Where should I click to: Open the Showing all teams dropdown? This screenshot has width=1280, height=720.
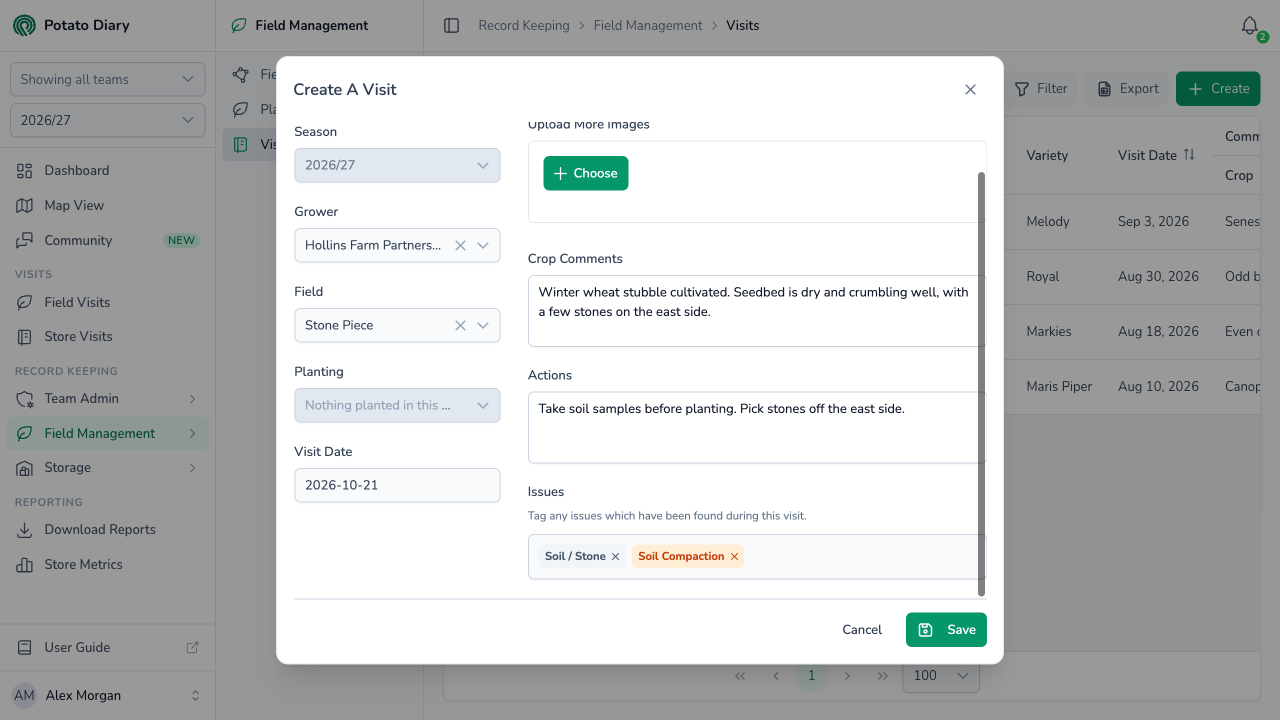(x=107, y=79)
